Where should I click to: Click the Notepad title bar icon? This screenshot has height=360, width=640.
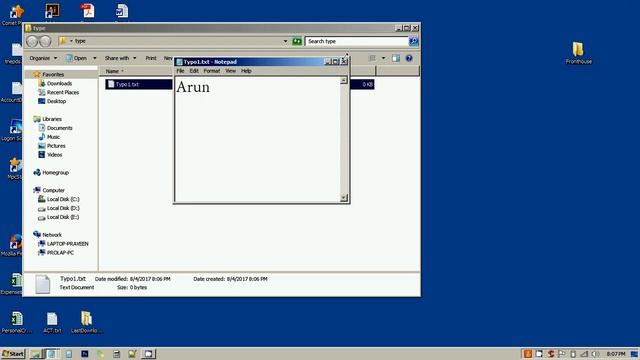[179, 62]
